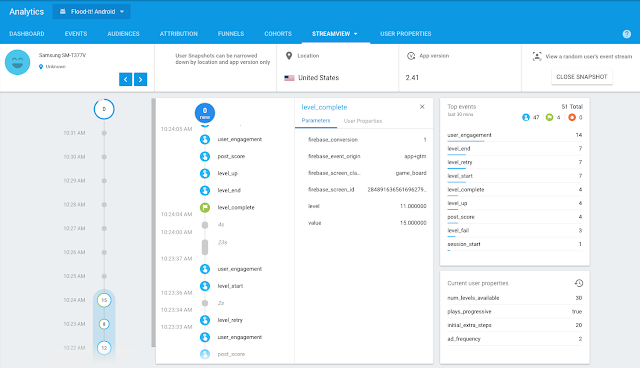Click the orange error events count icon
640x368 pixels.
point(572,117)
